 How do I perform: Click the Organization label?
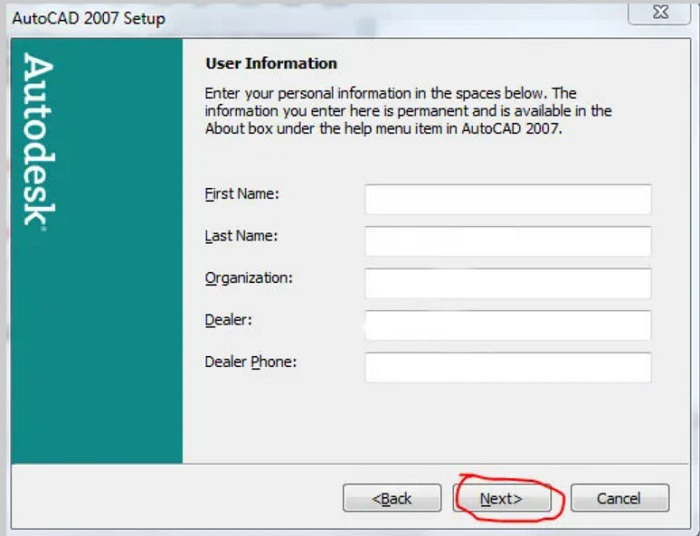[x=249, y=278]
